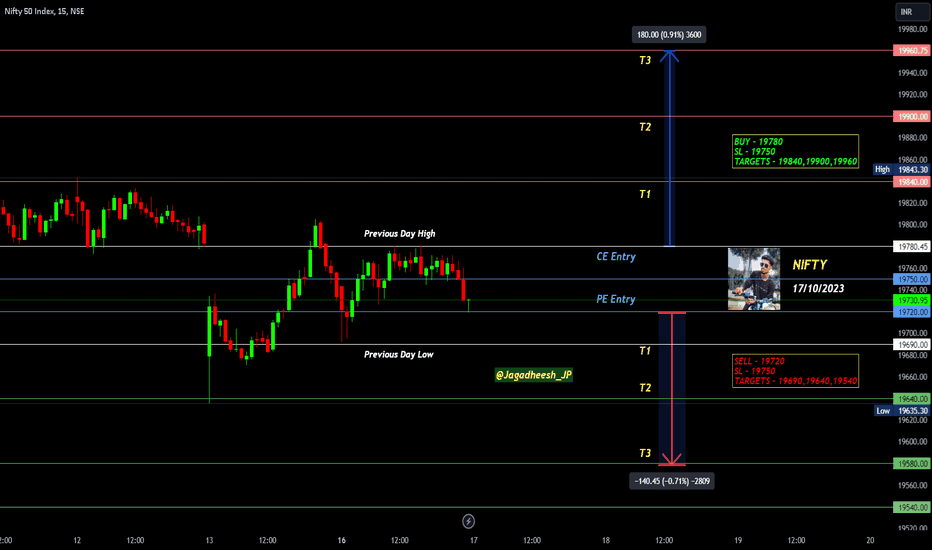932x550 pixels.
Task: Click the T2 label near the 19900 line
Action: pyautogui.click(x=645, y=127)
